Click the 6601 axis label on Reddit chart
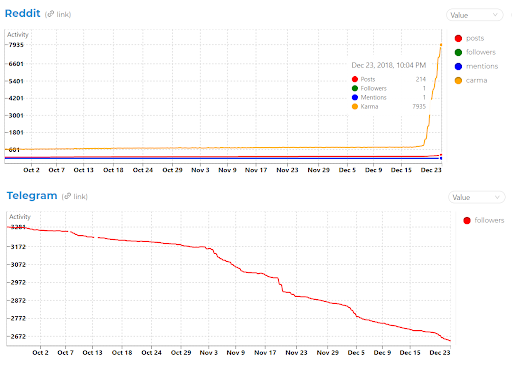Screen dimensions: 512x366 pos(16,64)
